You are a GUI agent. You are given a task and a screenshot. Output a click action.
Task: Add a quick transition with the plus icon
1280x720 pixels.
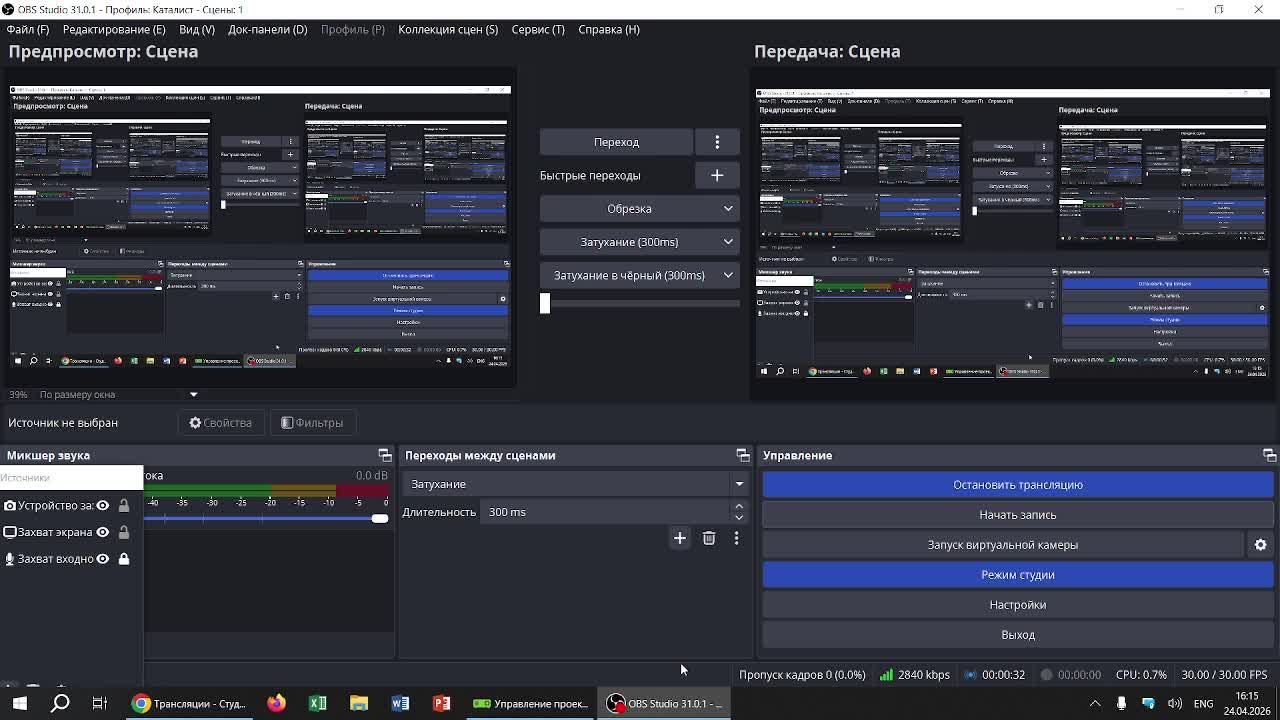tap(717, 175)
